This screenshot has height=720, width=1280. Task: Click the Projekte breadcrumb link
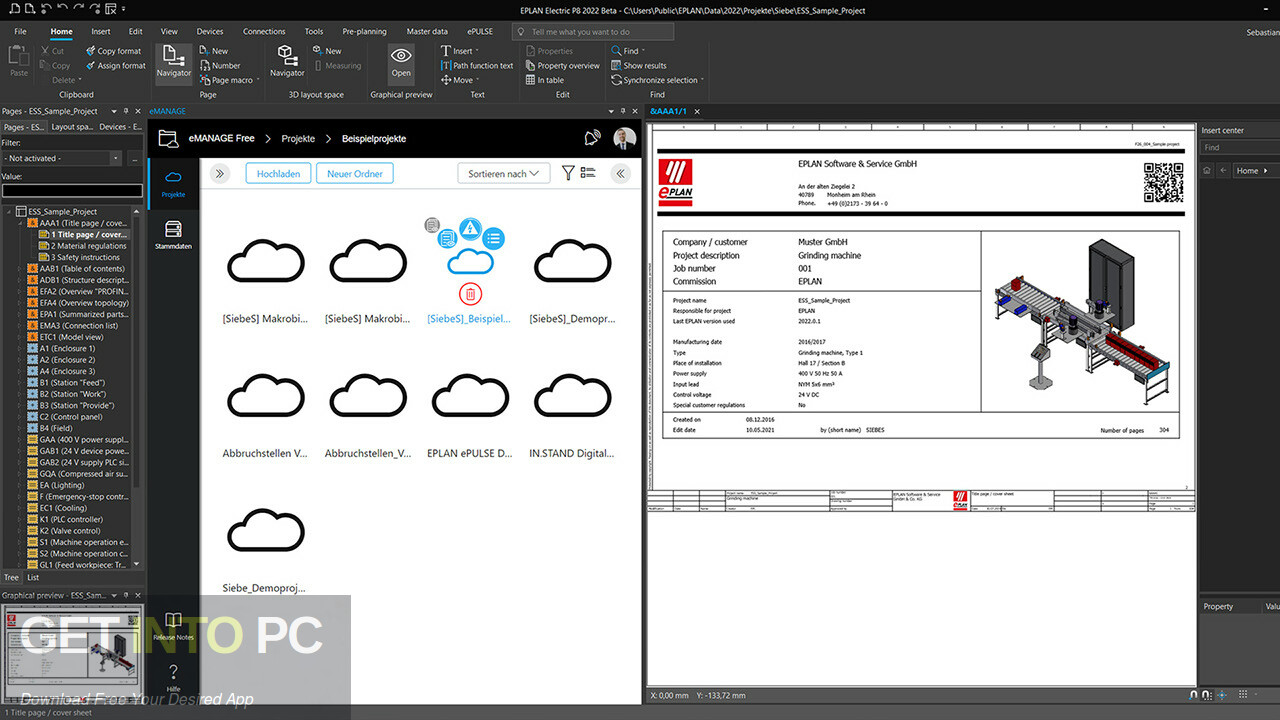pyautogui.click(x=298, y=139)
